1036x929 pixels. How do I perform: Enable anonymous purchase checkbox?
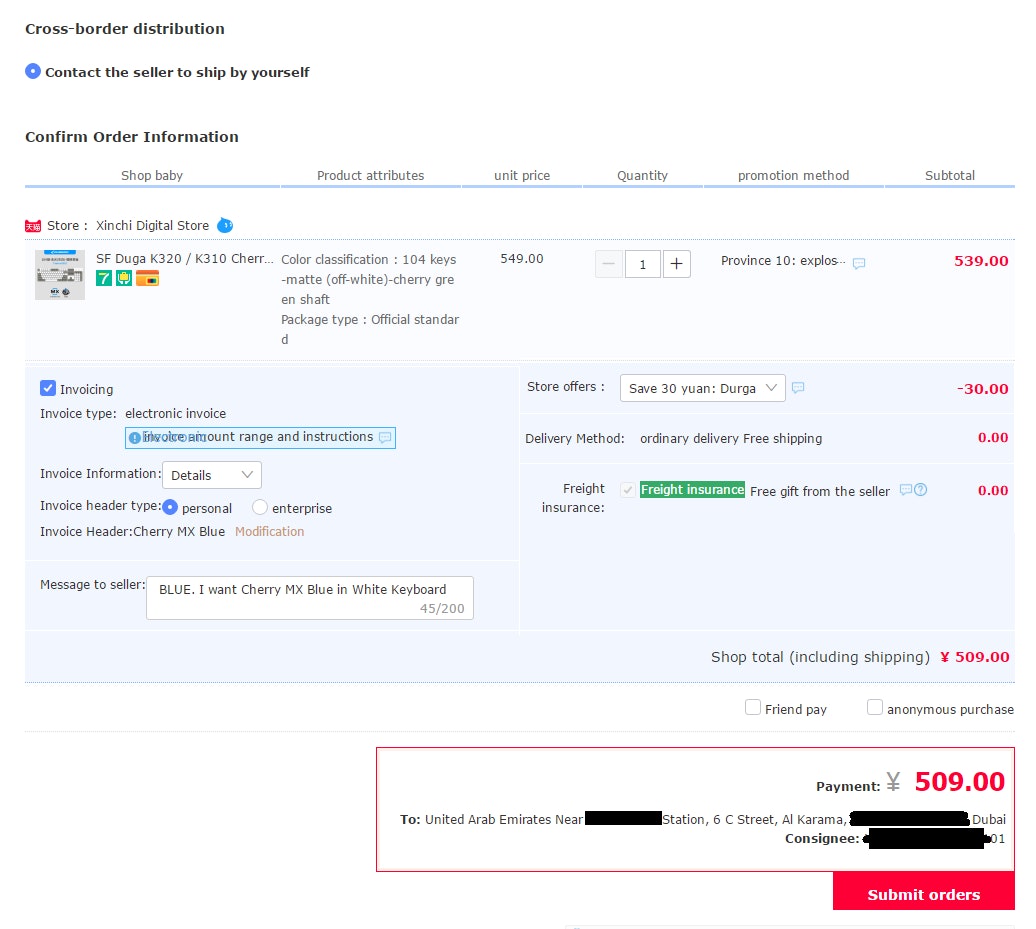(875, 708)
